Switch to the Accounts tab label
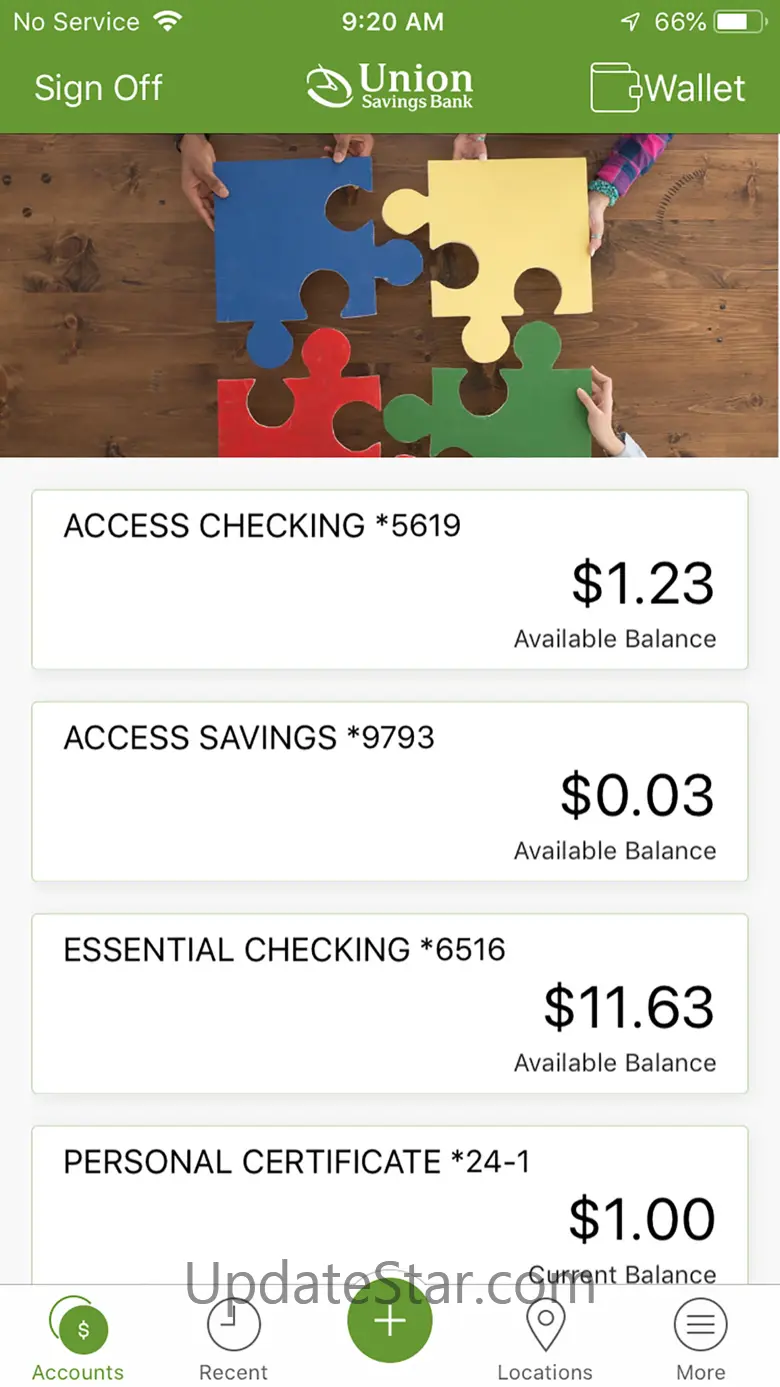 pos(78,1372)
